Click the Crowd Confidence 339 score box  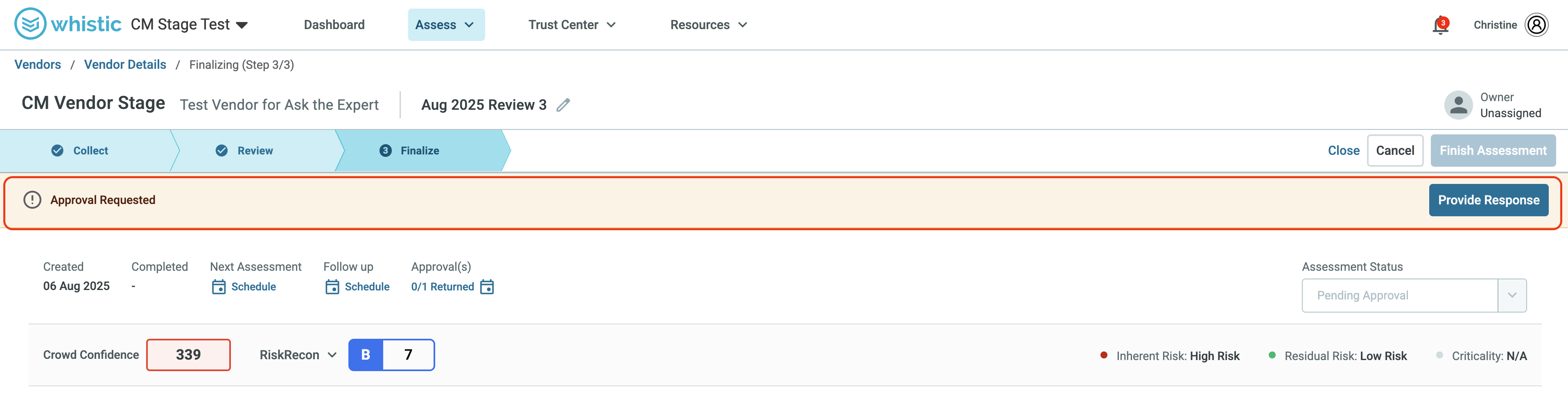tap(188, 355)
